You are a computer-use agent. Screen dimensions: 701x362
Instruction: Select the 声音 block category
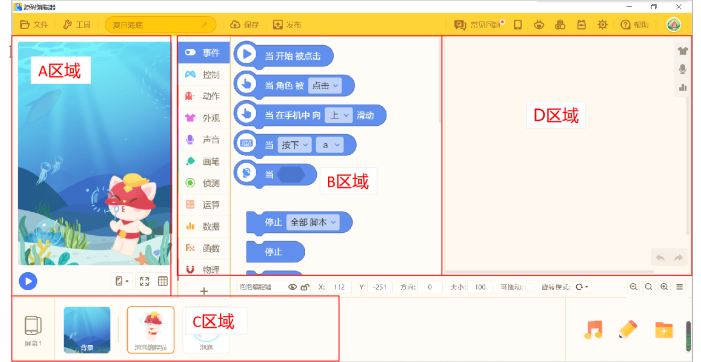[x=204, y=139]
